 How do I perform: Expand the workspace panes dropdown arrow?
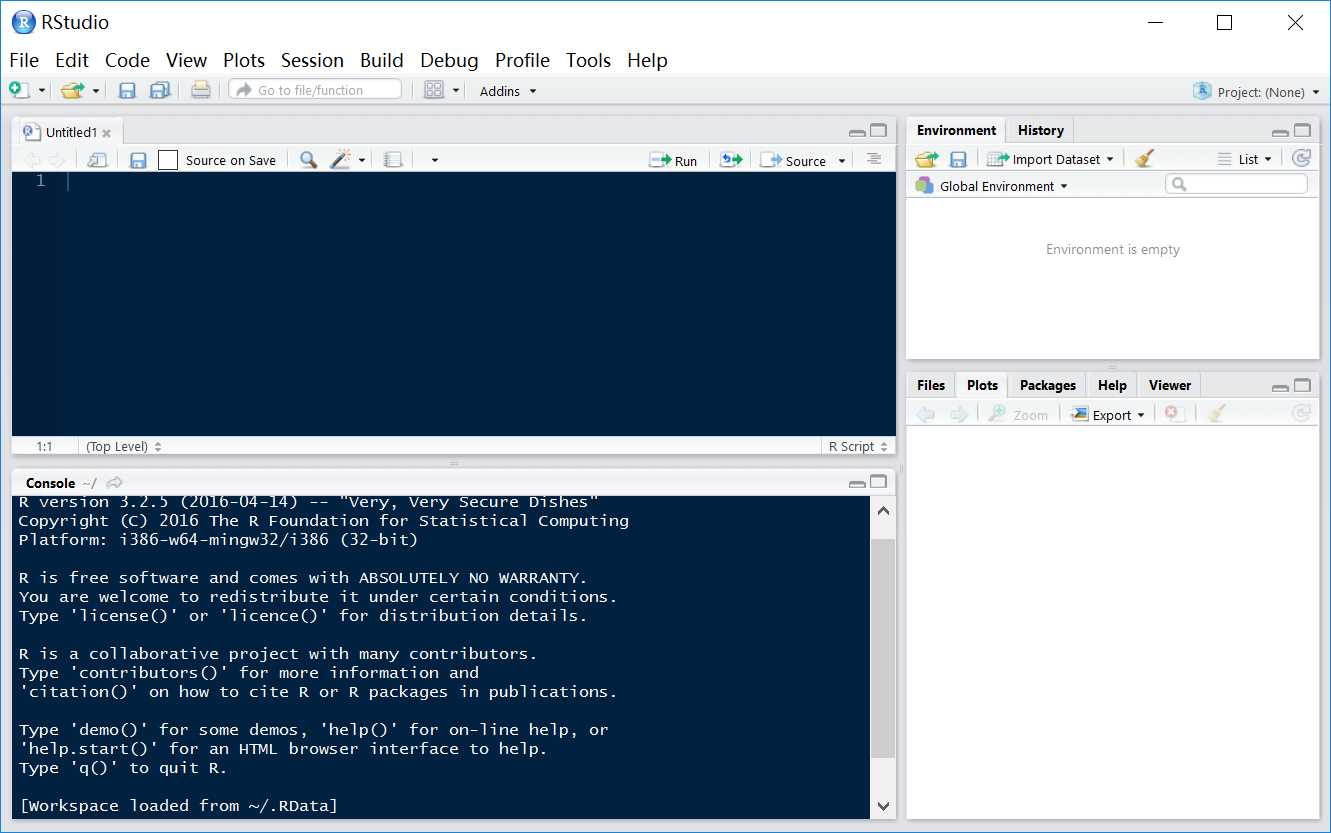[456, 91]
